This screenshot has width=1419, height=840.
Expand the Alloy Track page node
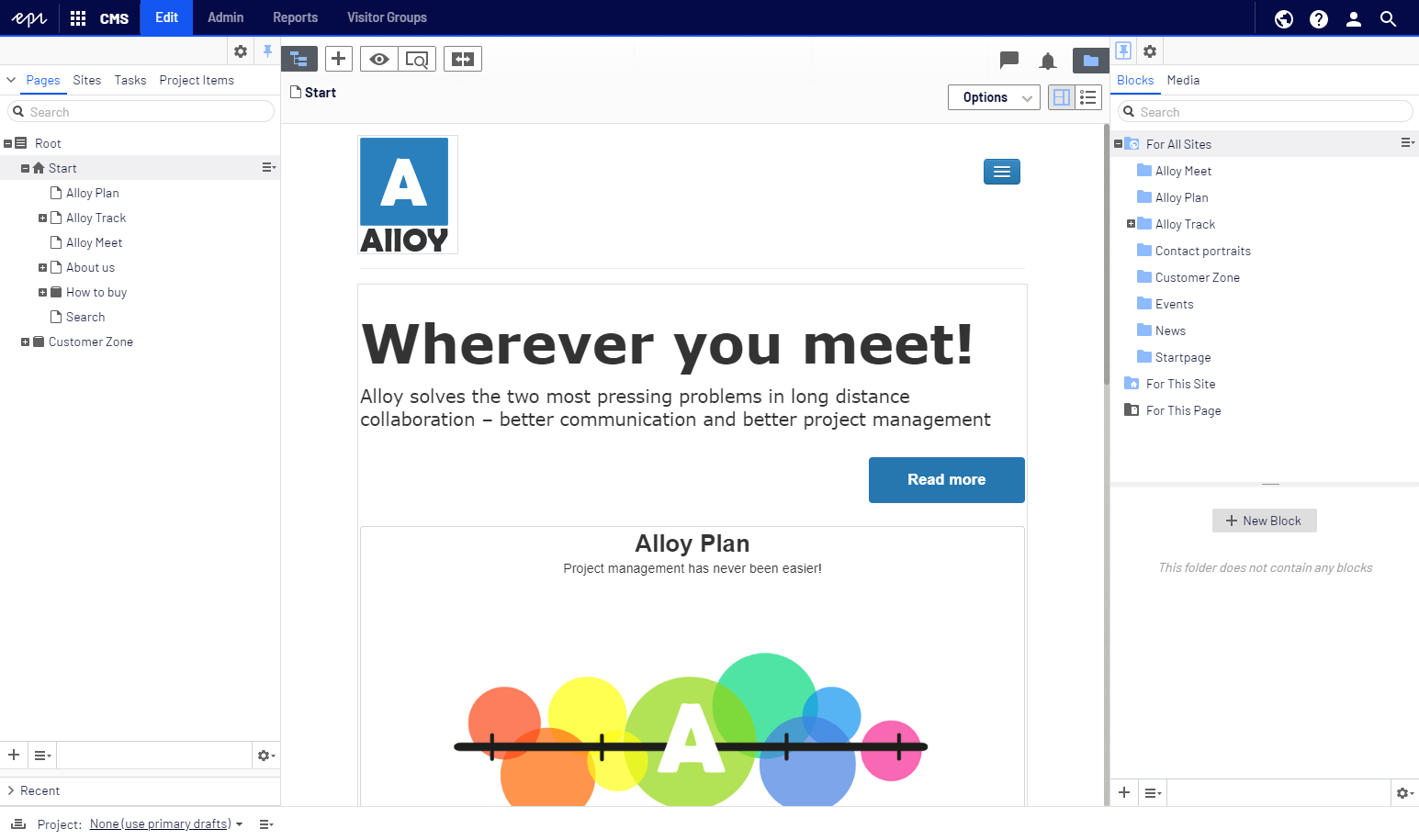click(42, 218)
